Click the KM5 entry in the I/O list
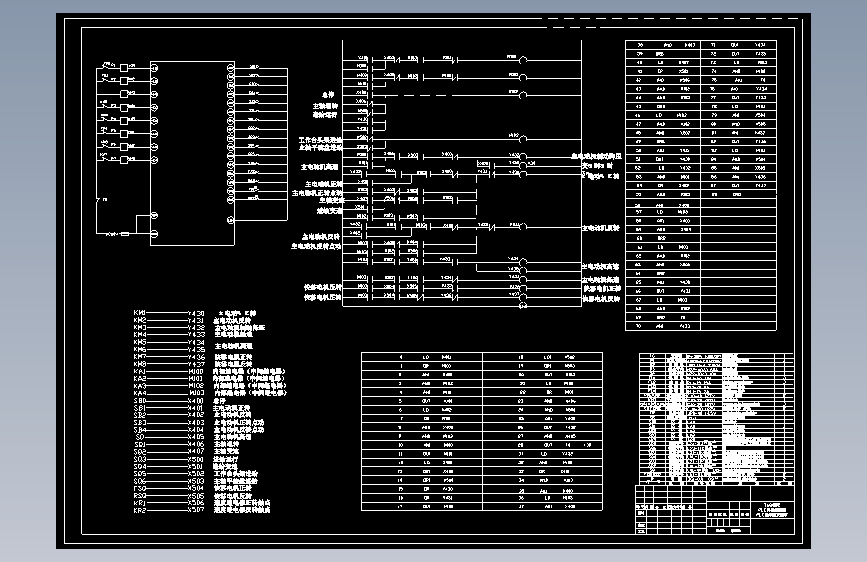The height and width of the screenshot is (562, 867). click(x=140, y=342)
